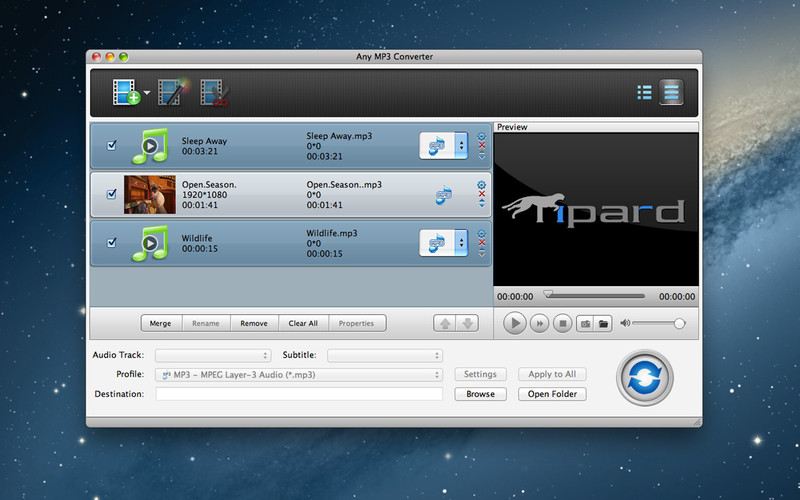Viewport: 800px width, 500px height.
Task: Mute audio with speaker icon
Action: coord(624,323)
